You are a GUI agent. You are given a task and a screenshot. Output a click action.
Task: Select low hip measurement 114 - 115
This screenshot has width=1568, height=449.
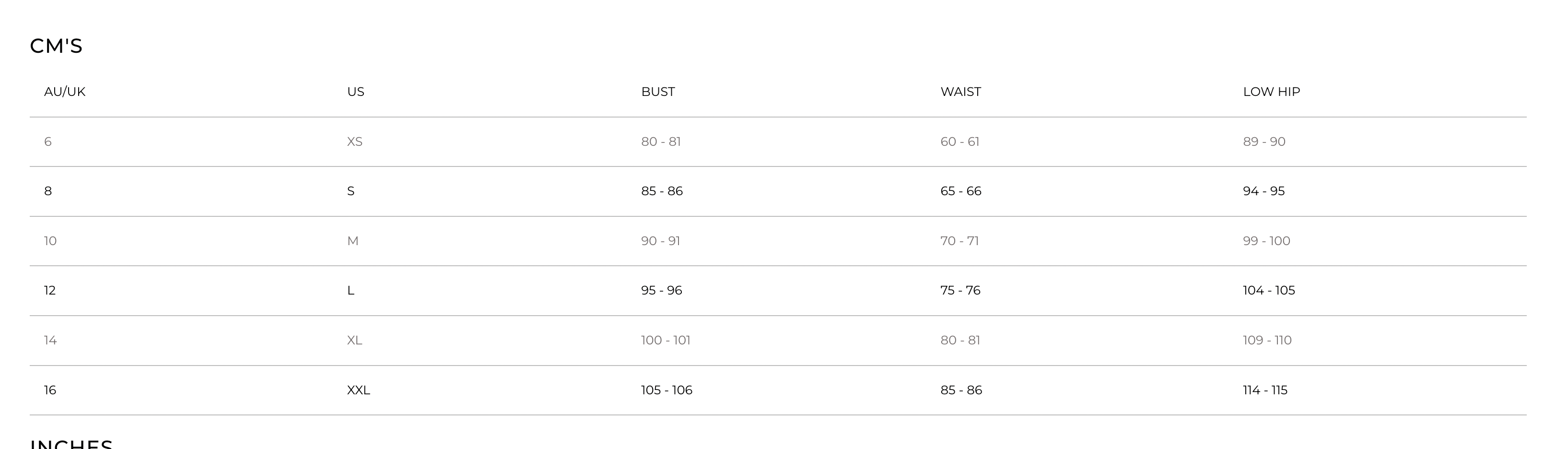point(1265,390)
